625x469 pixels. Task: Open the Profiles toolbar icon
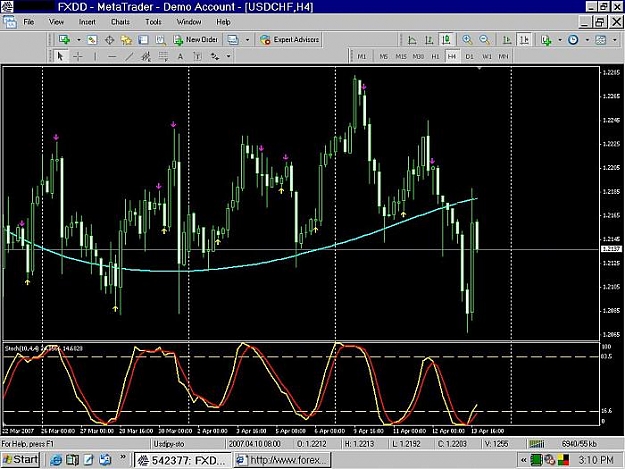pyautogui.click(x=92, y=39)
